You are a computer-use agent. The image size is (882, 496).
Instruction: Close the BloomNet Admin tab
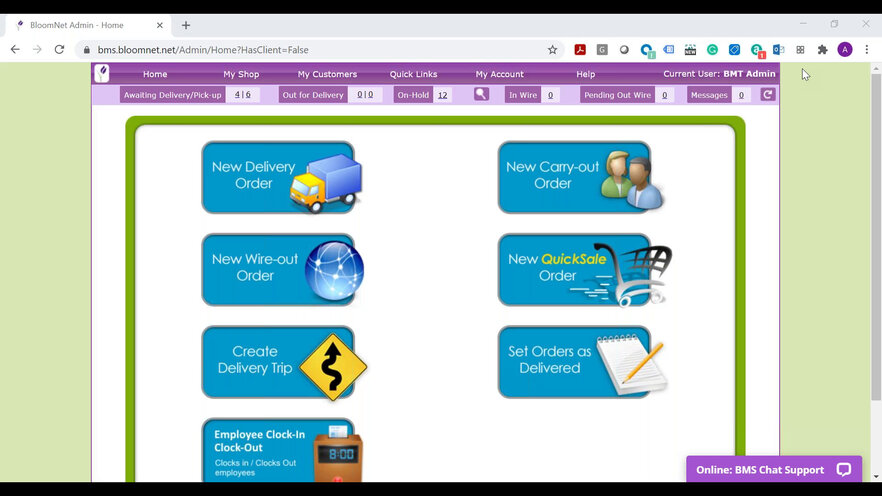click(160, 25)
